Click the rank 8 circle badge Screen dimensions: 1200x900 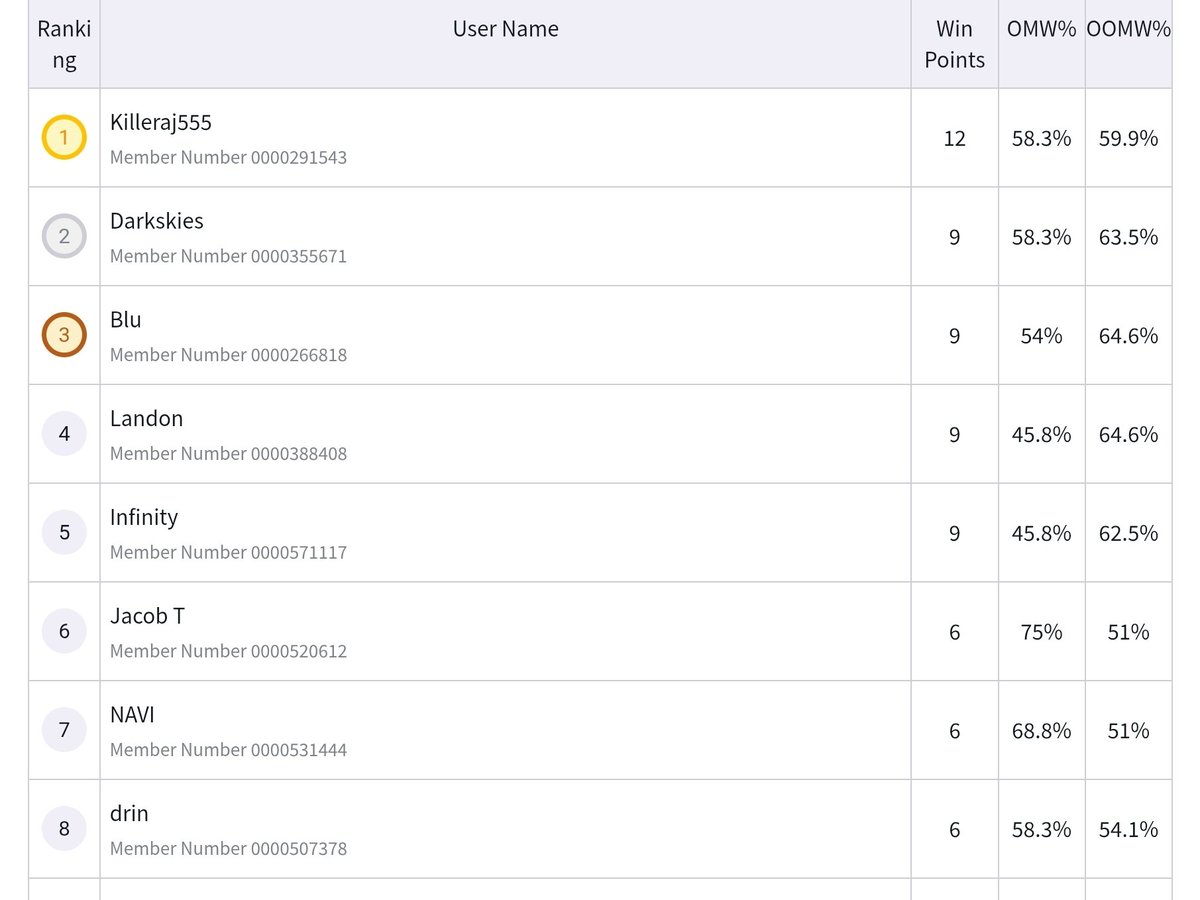(x=64, y=829)
